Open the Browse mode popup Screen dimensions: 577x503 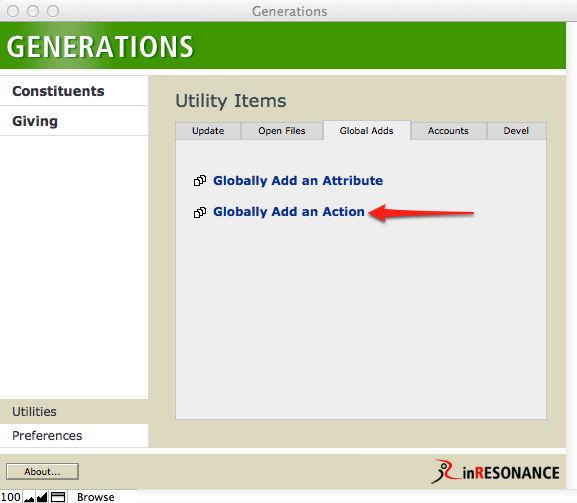[96, 497]
